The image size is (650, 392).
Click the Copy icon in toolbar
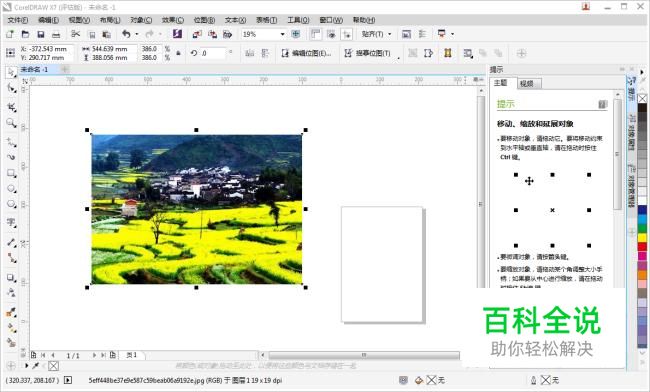point(92,35)
